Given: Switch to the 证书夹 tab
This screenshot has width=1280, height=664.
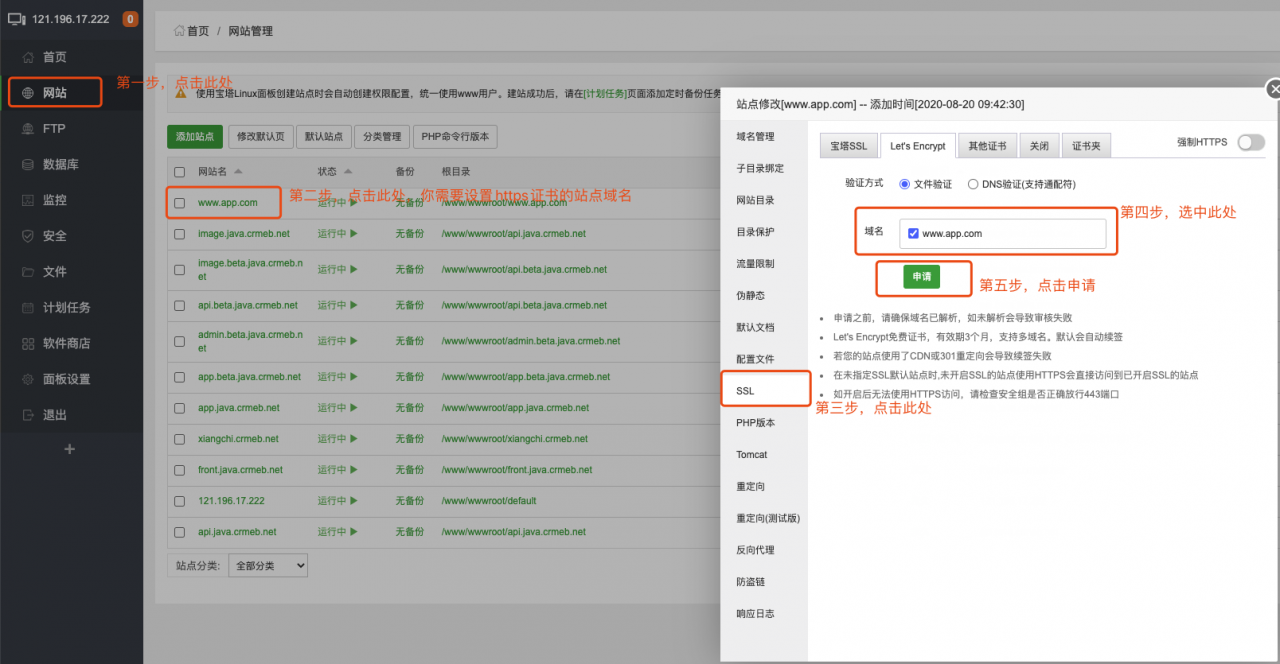Looking at the screenshot, I should (x=1086, y=146).
